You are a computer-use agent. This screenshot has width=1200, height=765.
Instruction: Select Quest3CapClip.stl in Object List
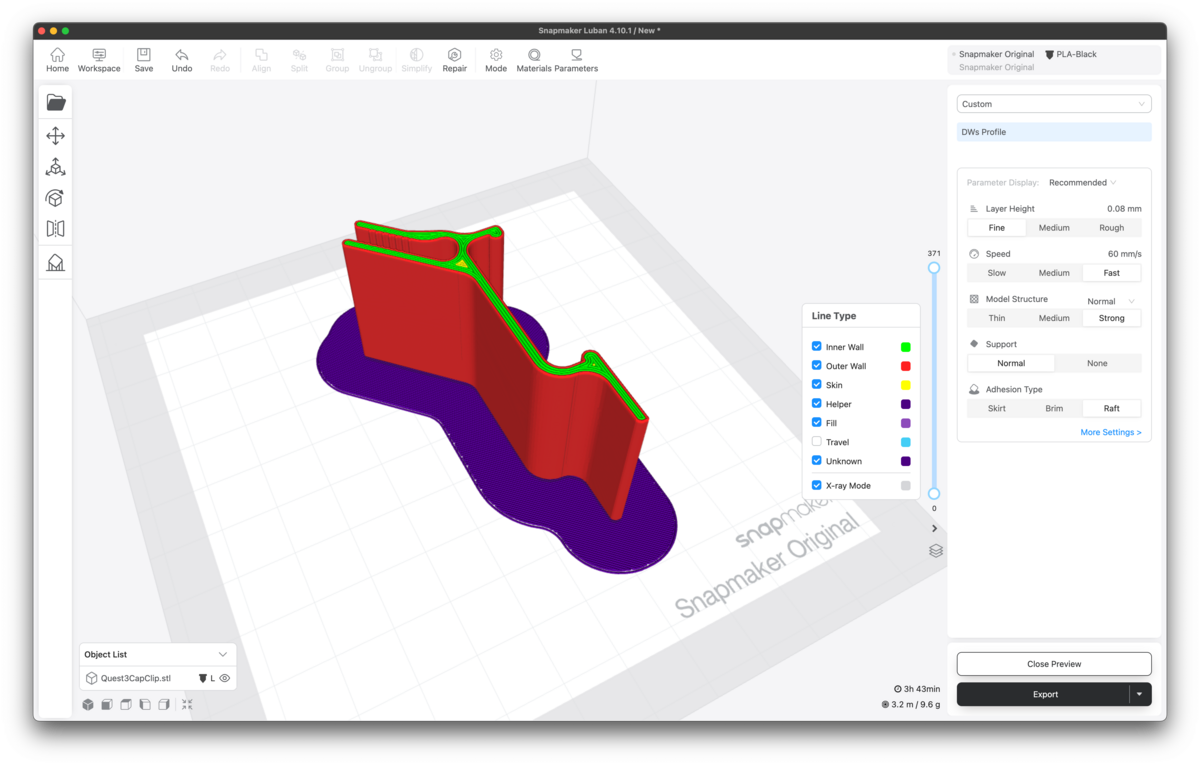coord(136,678)
